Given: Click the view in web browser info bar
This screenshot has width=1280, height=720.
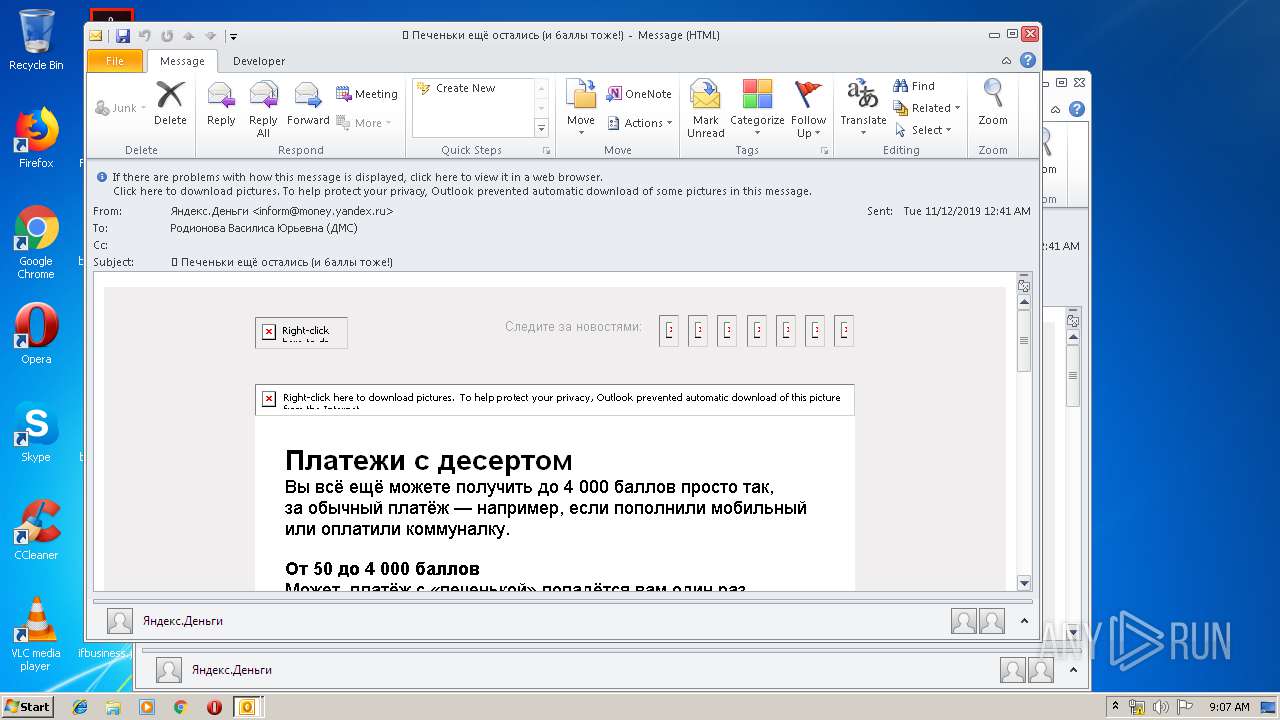Looking at the screenshot, I should click(357, 177).
